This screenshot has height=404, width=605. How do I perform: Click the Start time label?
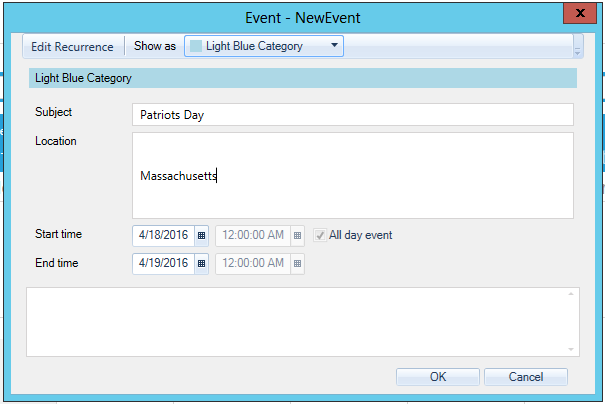pos(59,234)
